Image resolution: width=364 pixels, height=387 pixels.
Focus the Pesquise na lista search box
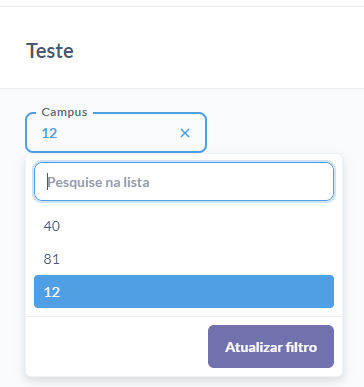pyautogui.click(x=184, y=182)
